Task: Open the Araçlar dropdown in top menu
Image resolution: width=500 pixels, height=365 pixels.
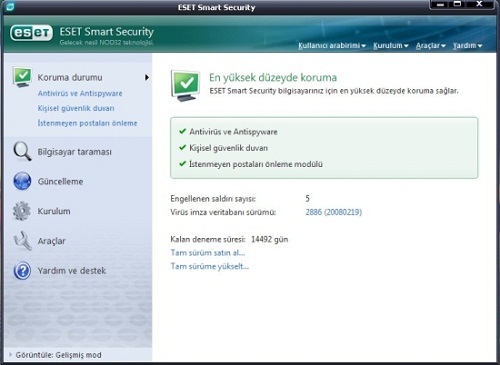Action: (430, 45)
